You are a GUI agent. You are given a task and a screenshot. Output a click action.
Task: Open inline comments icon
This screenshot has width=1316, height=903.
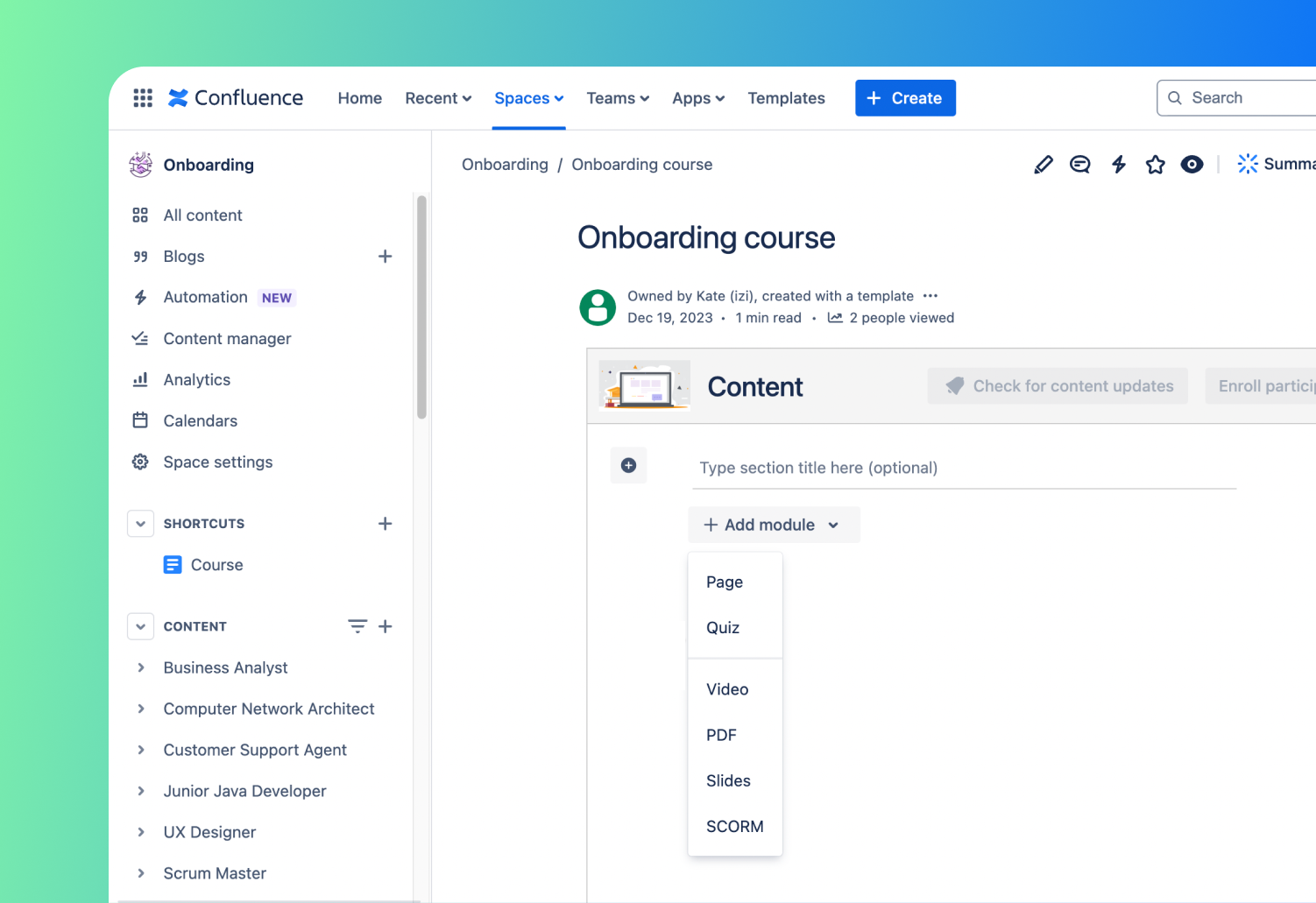click(x=1079, y=165)
